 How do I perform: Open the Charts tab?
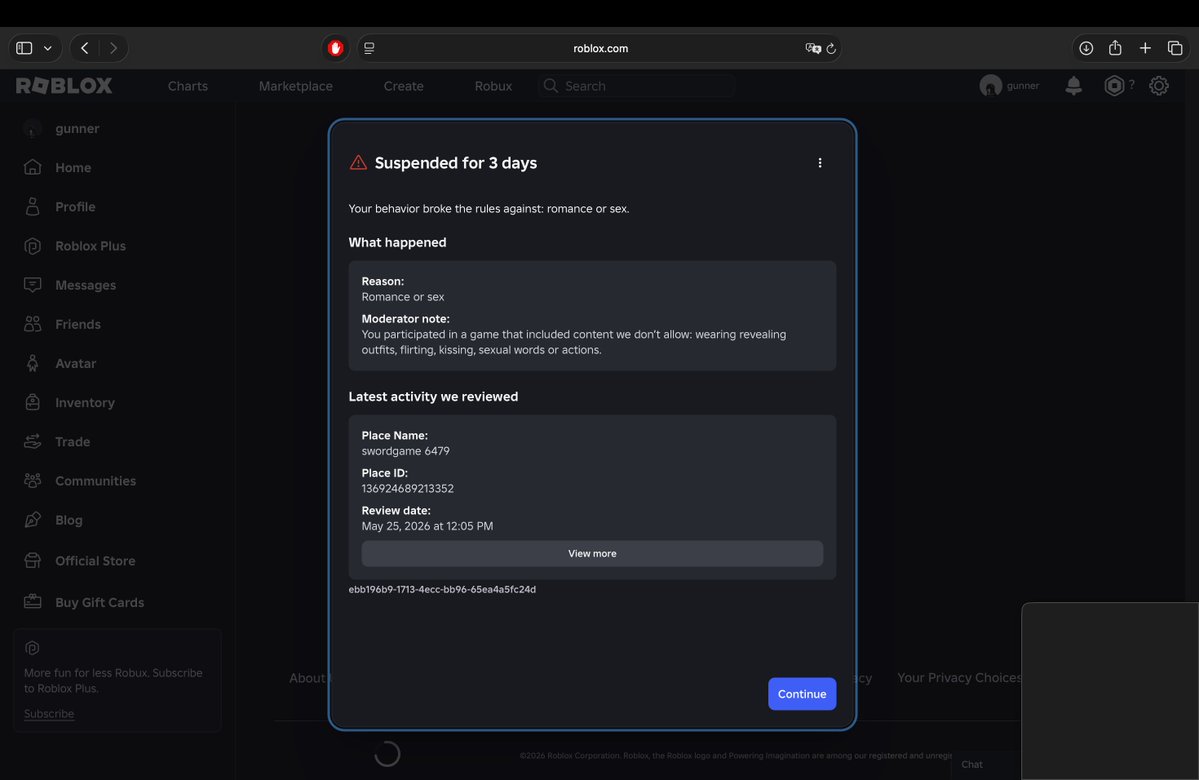point(187,86)
